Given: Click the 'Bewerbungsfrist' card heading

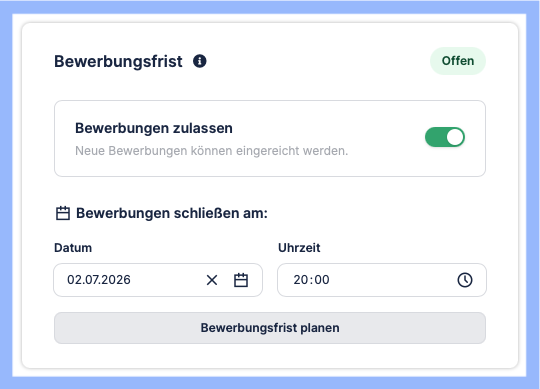Looking at the screenshot, I should click(x=118, y=62).
